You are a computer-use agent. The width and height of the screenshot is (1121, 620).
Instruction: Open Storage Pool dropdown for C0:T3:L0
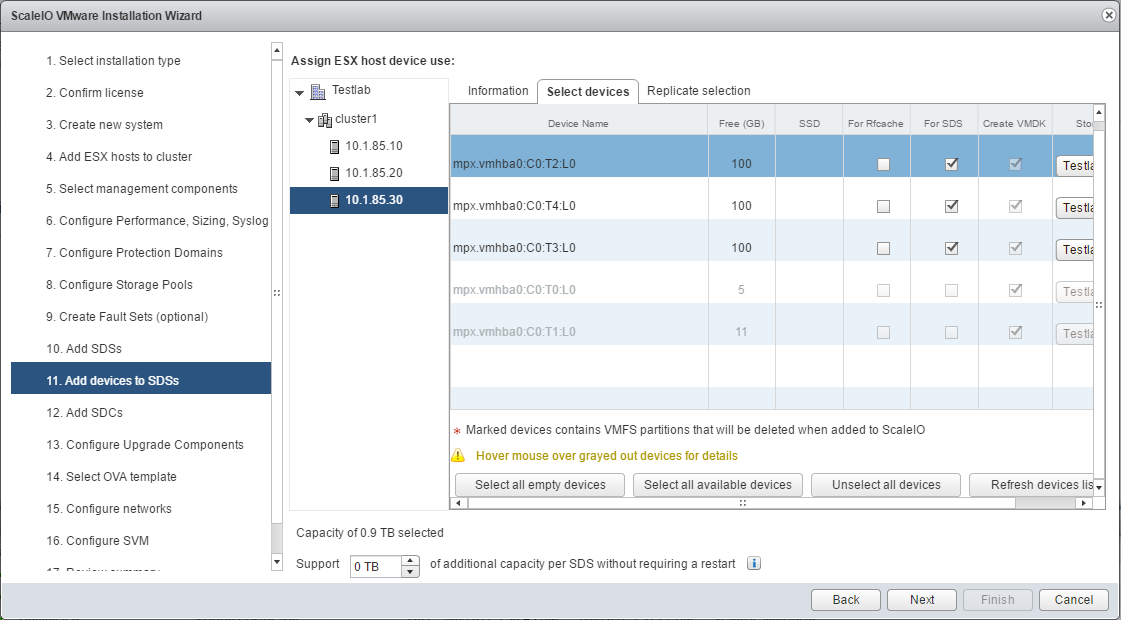pyautogui.click(x=1075, y=250)
